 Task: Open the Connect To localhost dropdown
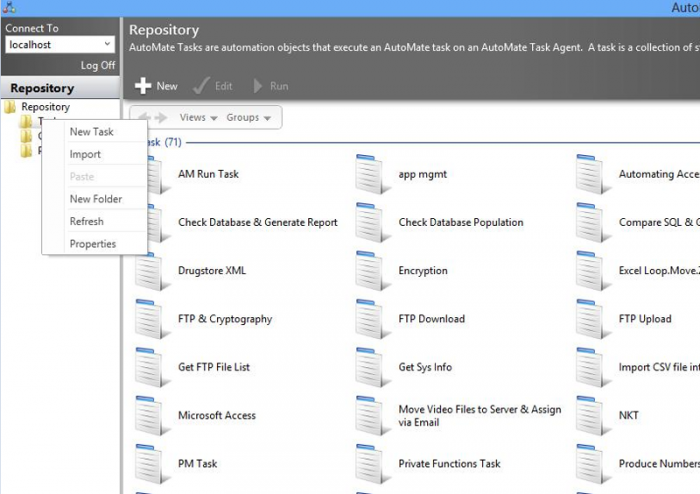pyautogui.click(x=107, y=44)
